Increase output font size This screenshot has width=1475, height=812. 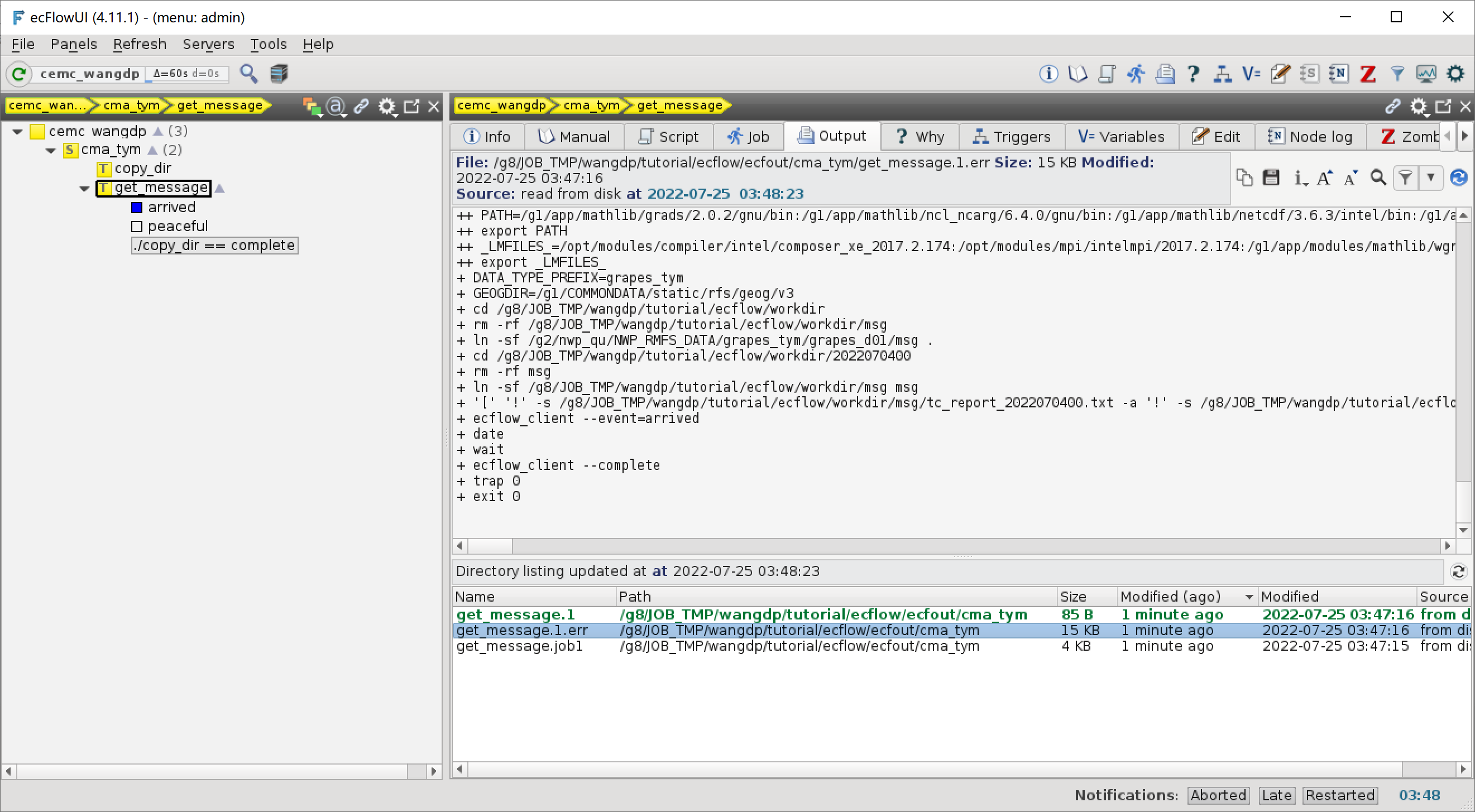(1324, 178)
